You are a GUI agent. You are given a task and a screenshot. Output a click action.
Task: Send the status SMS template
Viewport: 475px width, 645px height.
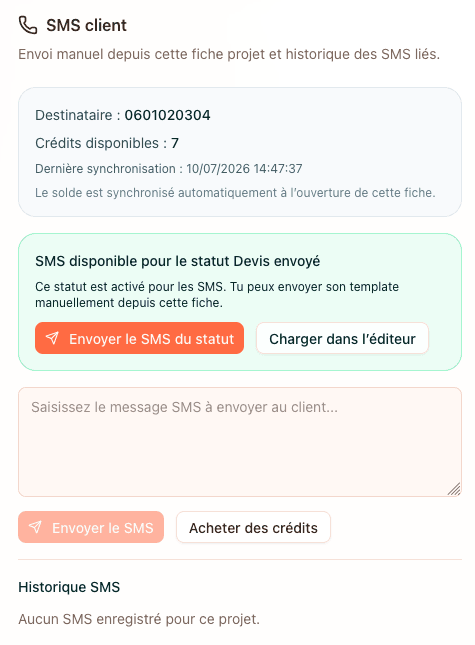139,338
